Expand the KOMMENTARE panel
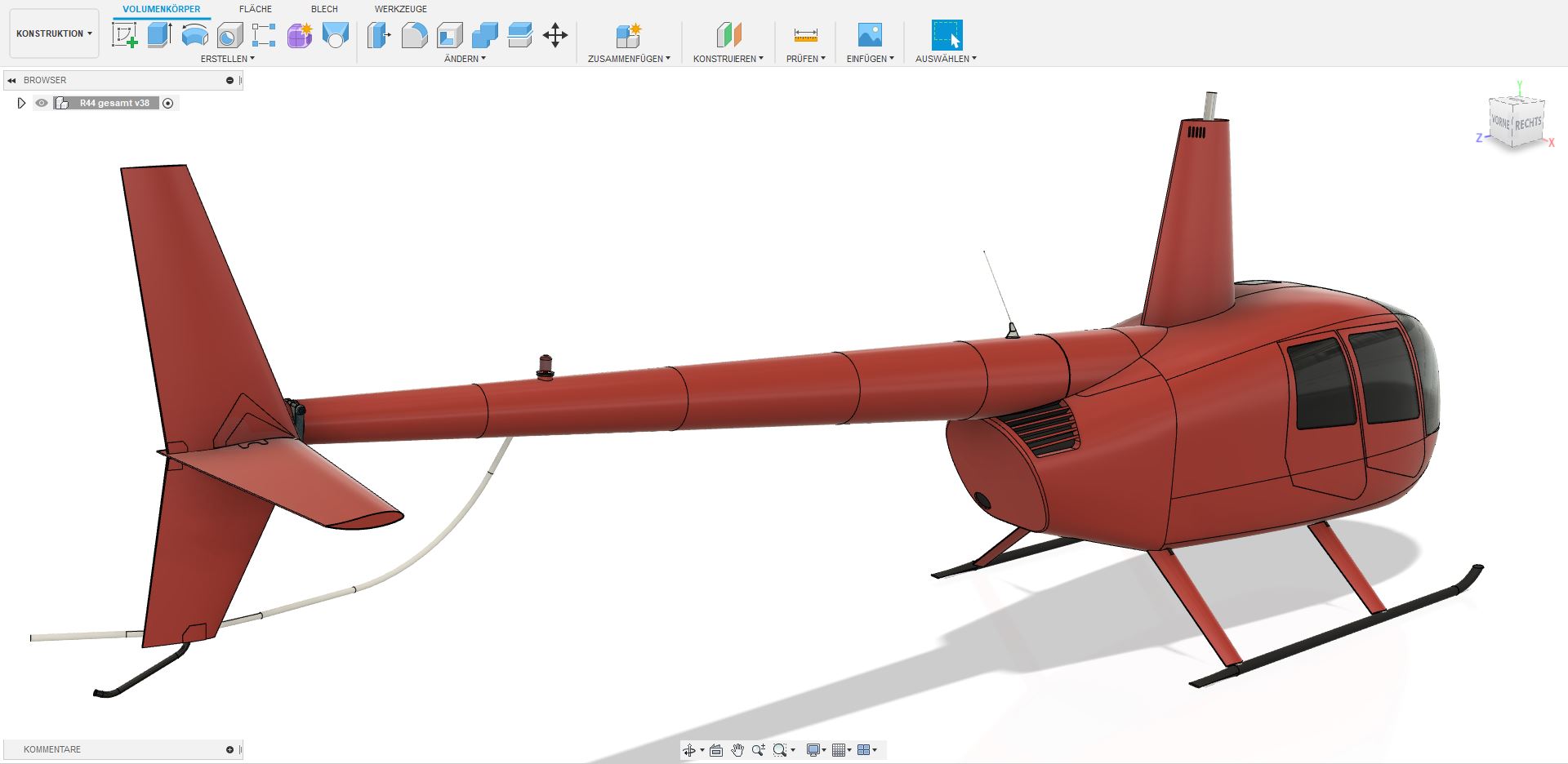The width and height of the screenshot is (1568, 764). [x=229, y=749]
